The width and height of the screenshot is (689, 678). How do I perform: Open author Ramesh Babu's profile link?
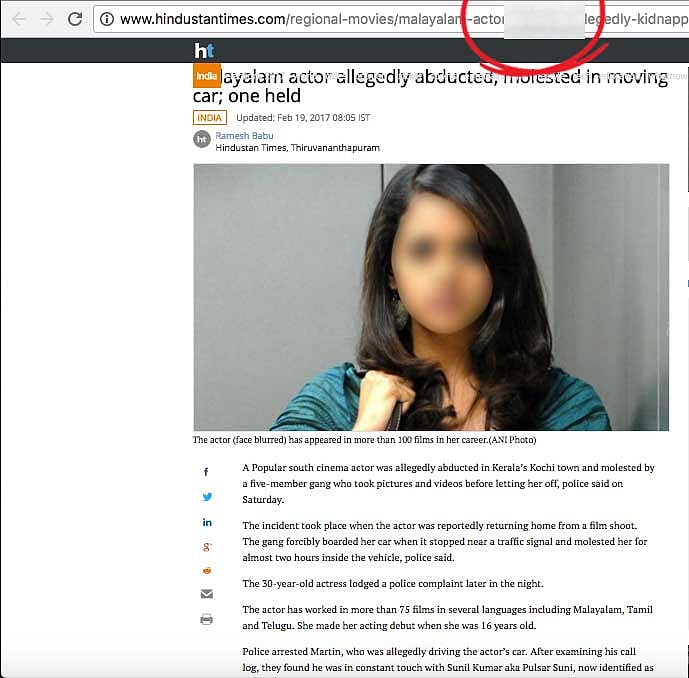click(244, 136)
